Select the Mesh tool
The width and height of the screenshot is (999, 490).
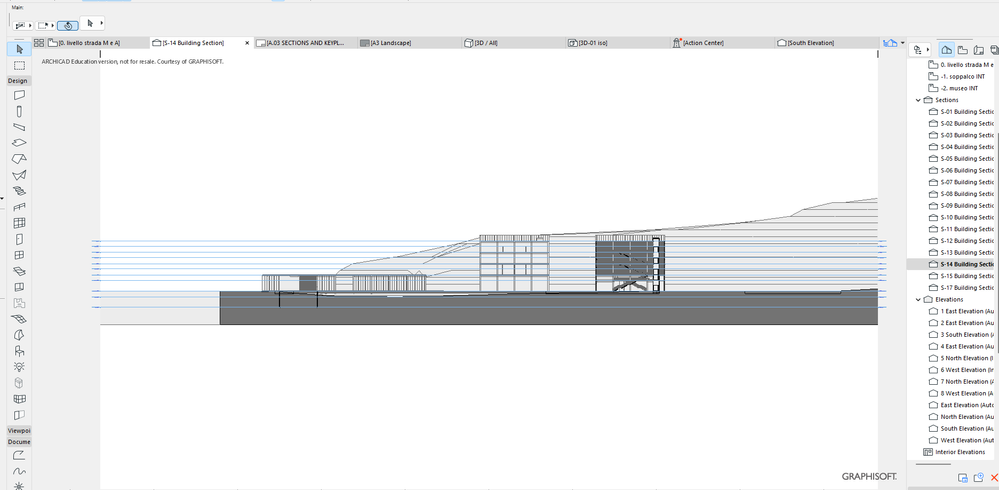[x=19, y=319]
